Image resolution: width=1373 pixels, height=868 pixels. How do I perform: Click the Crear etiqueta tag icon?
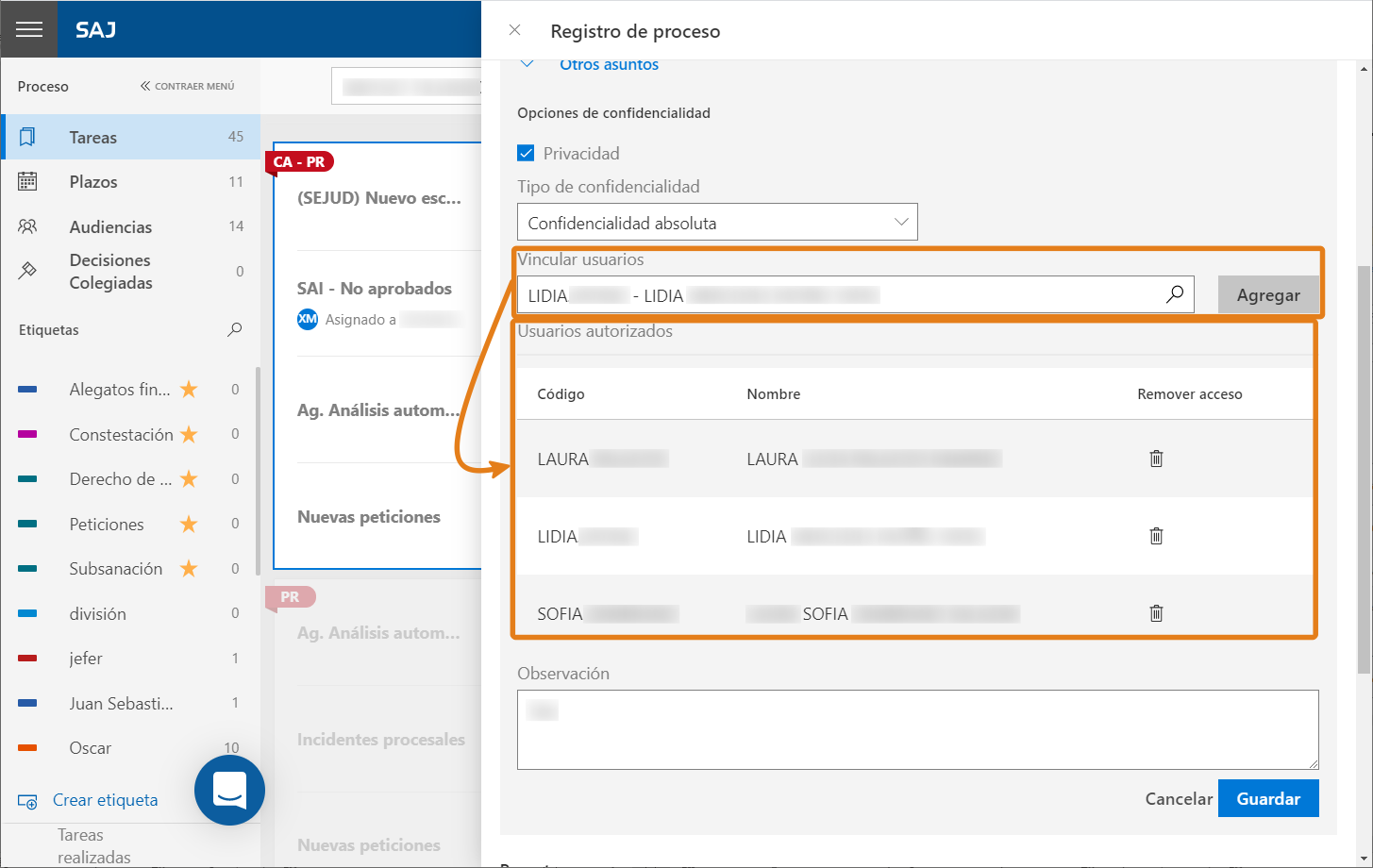coord(27,801)
